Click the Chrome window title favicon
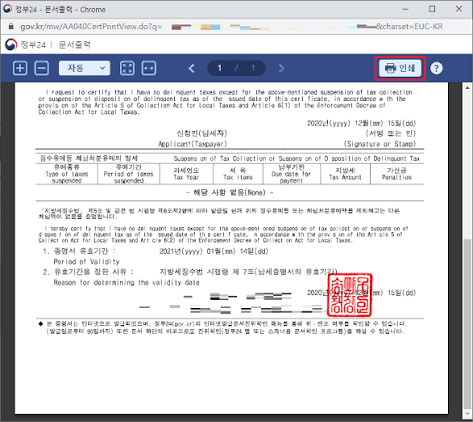 [7, 9]
